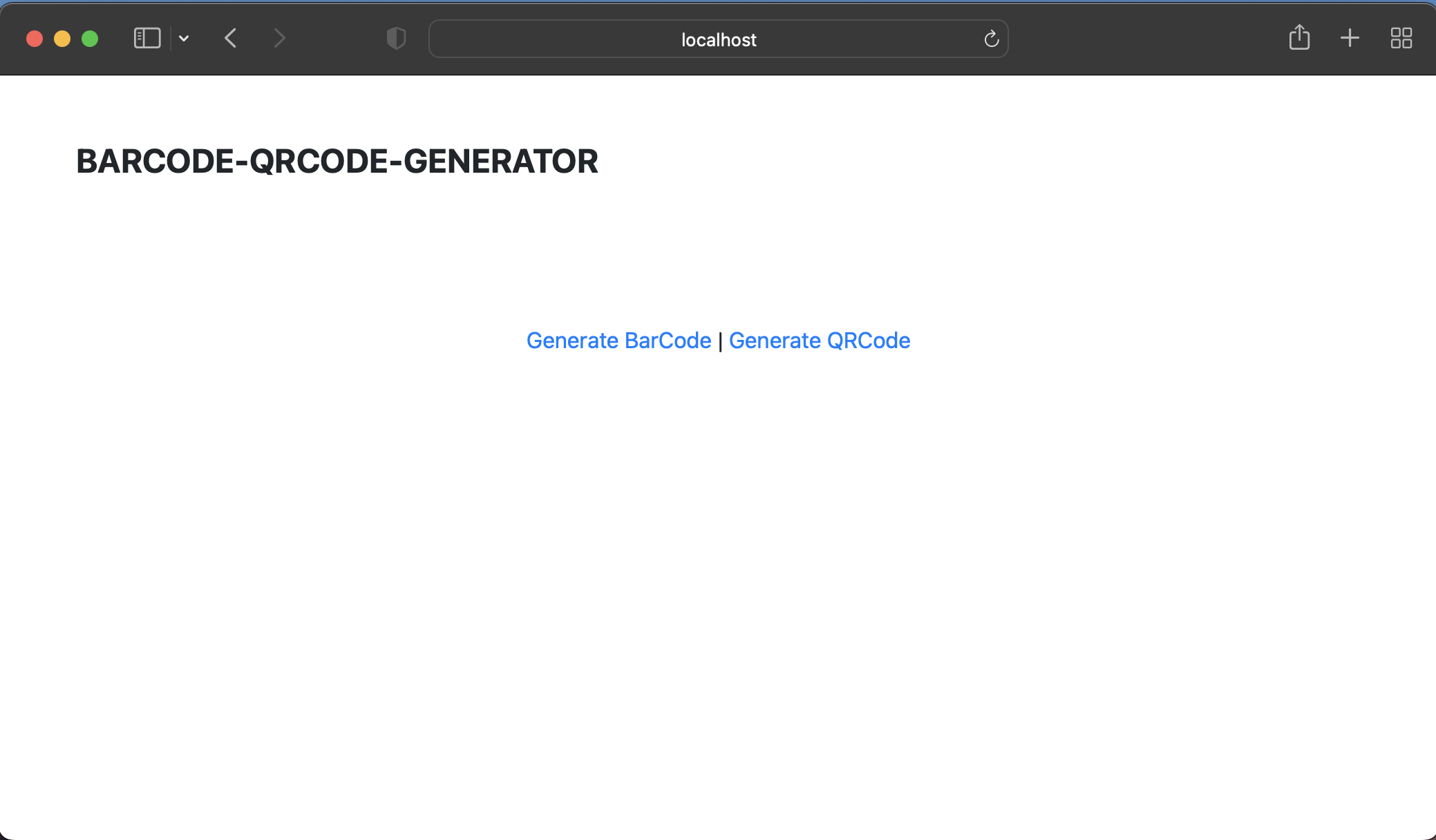Click the forward navigation arrow
1436x840 pixels.
(x=279, y=38)
